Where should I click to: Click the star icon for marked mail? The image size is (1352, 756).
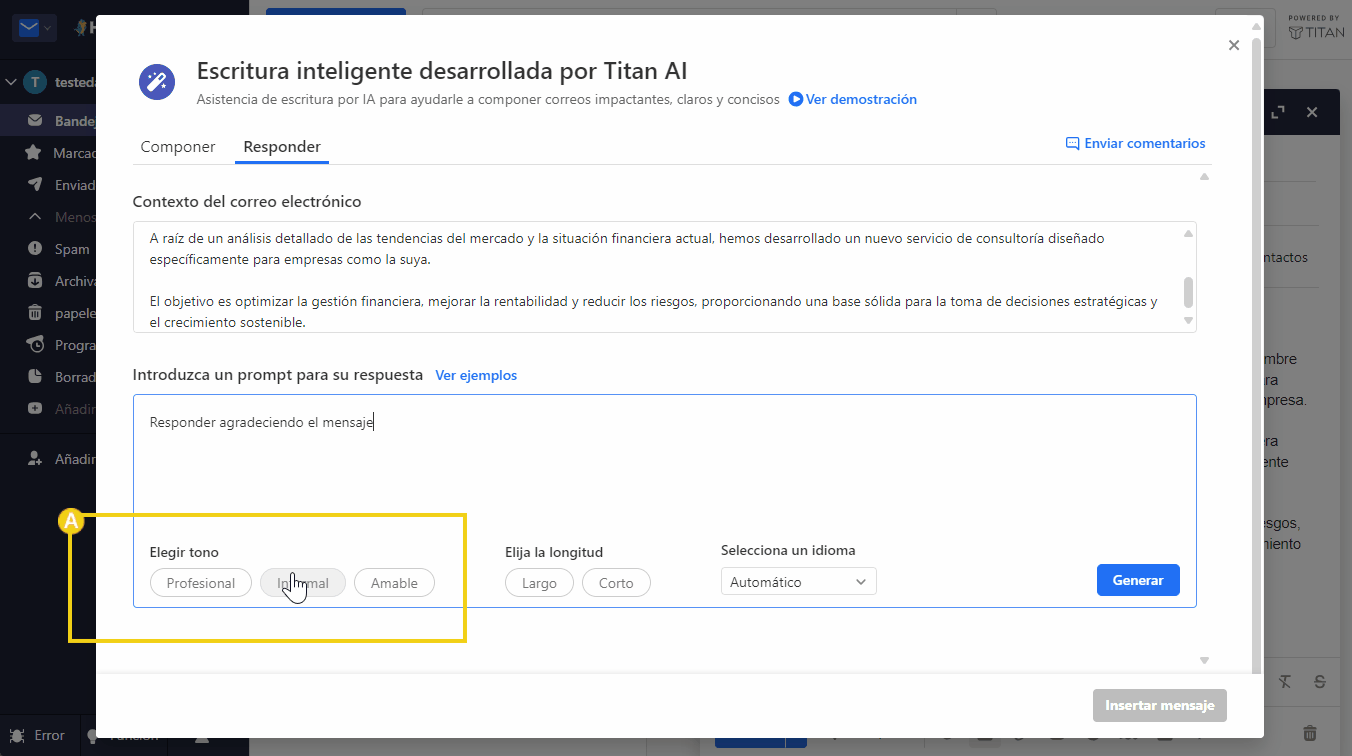35,153
